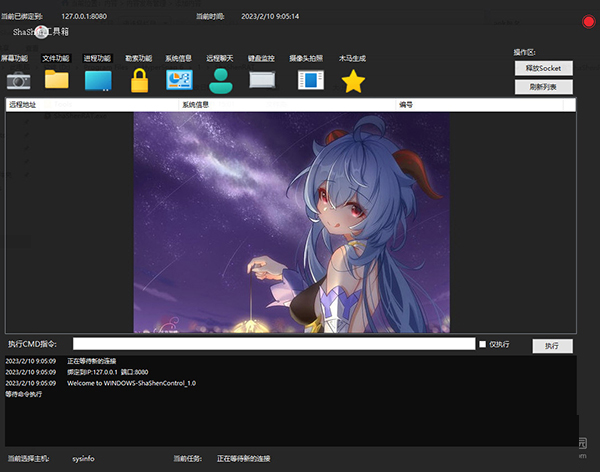Click the yellow star icon
This screenshot has height=472, width=600.
[x=353, y=81]
